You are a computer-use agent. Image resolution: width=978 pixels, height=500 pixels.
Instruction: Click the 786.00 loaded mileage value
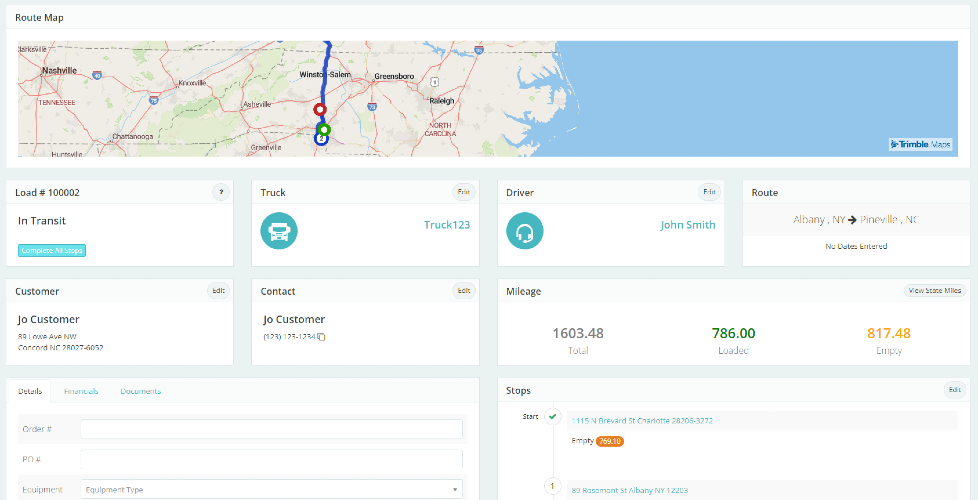tap(733, 334)
